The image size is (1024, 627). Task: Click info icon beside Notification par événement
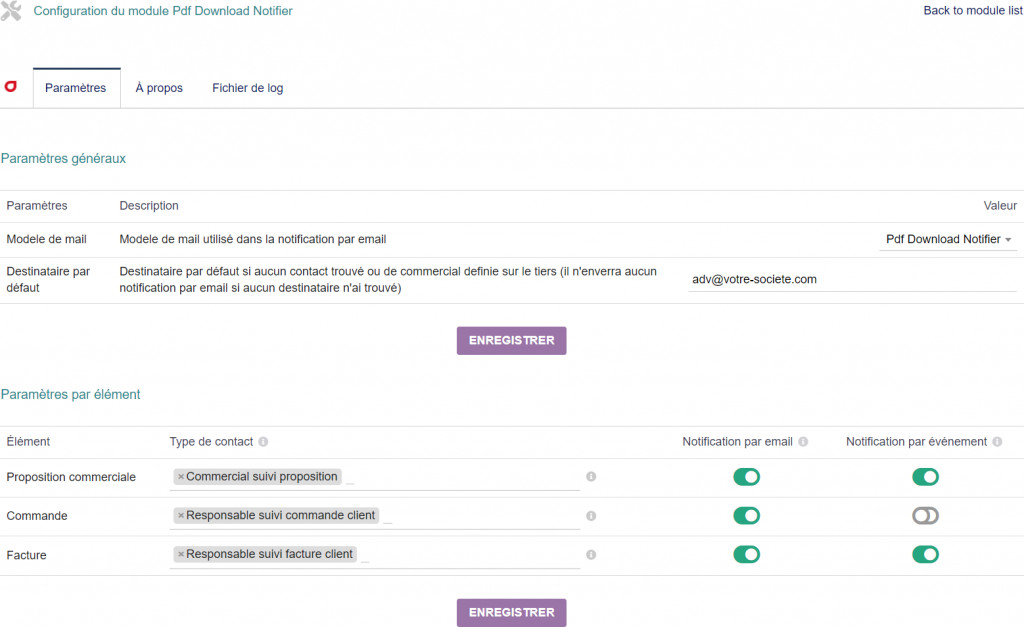coord(997,442)
